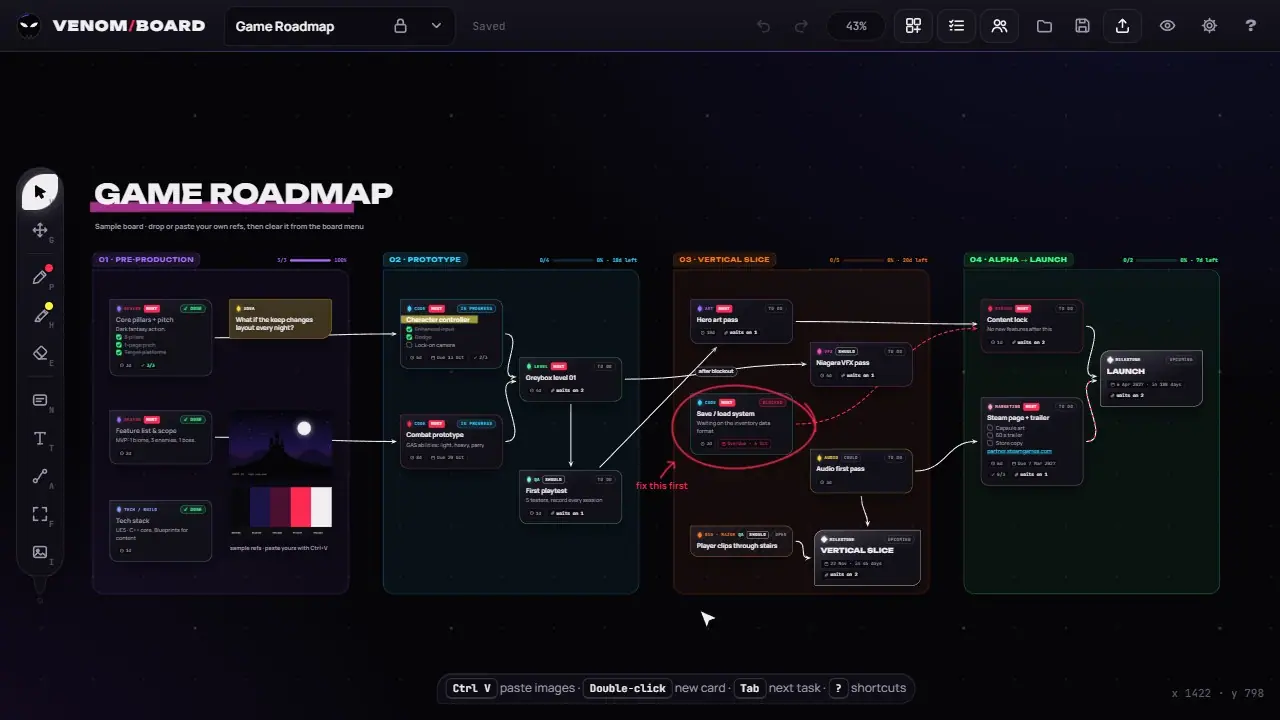Open the collaborators panel
The image size is (1280, 720).
tap(999, 26)
